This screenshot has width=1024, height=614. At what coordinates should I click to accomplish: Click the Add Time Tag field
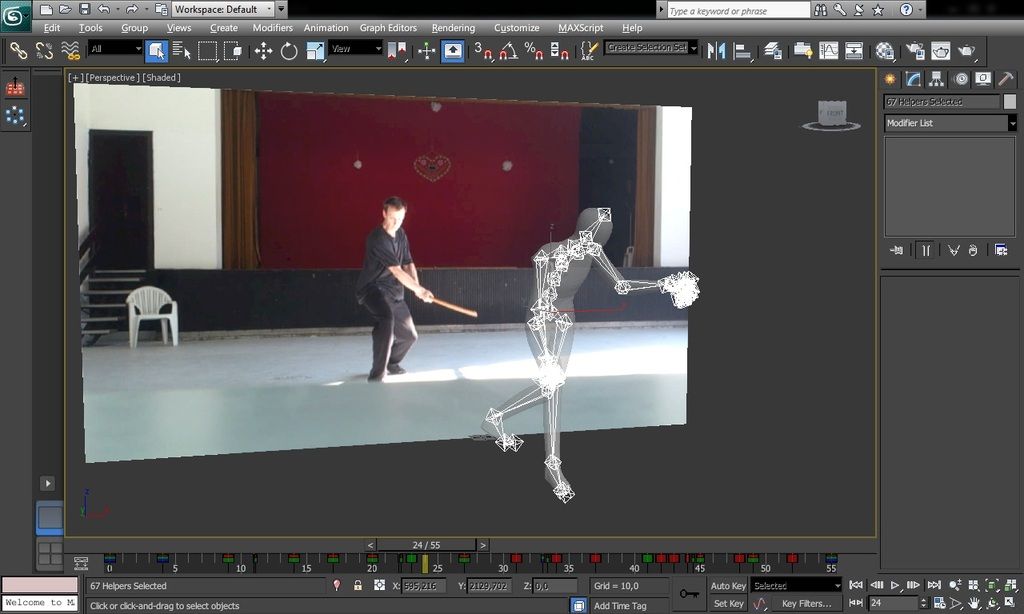pyautogui.click(x=619, y=605)
